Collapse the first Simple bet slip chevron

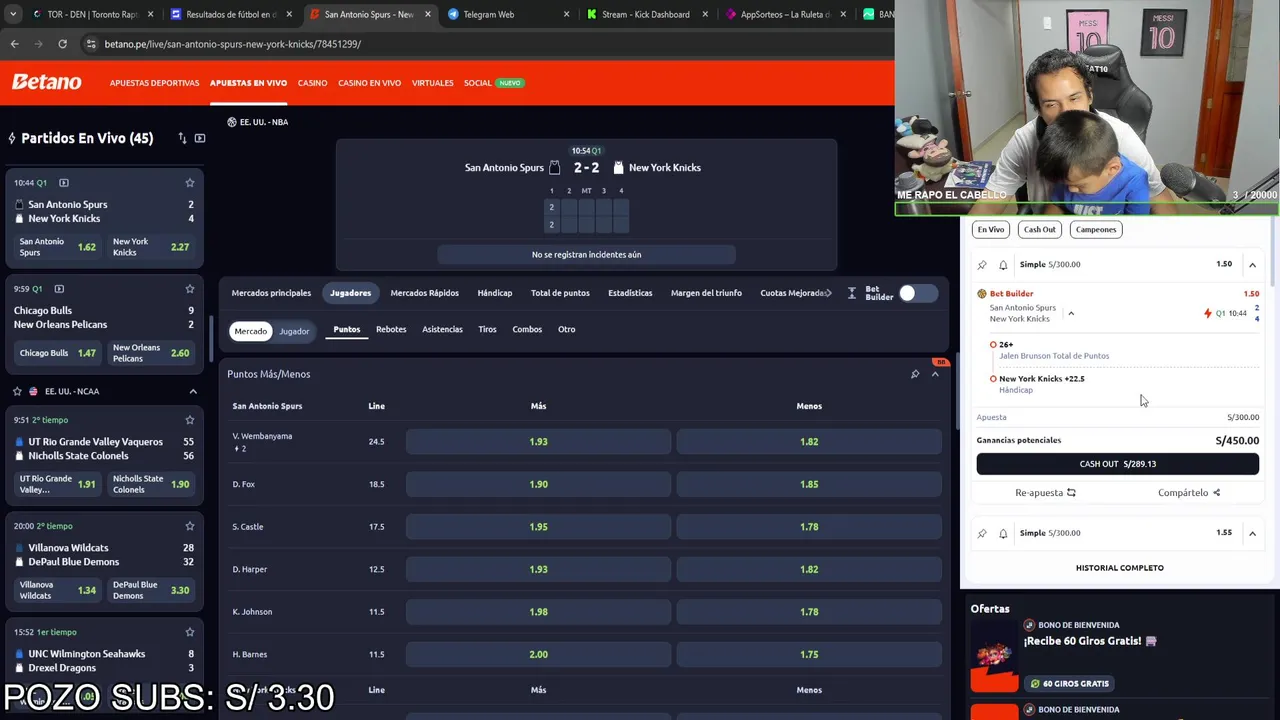pyautogui.click(x=1252, y=265)
